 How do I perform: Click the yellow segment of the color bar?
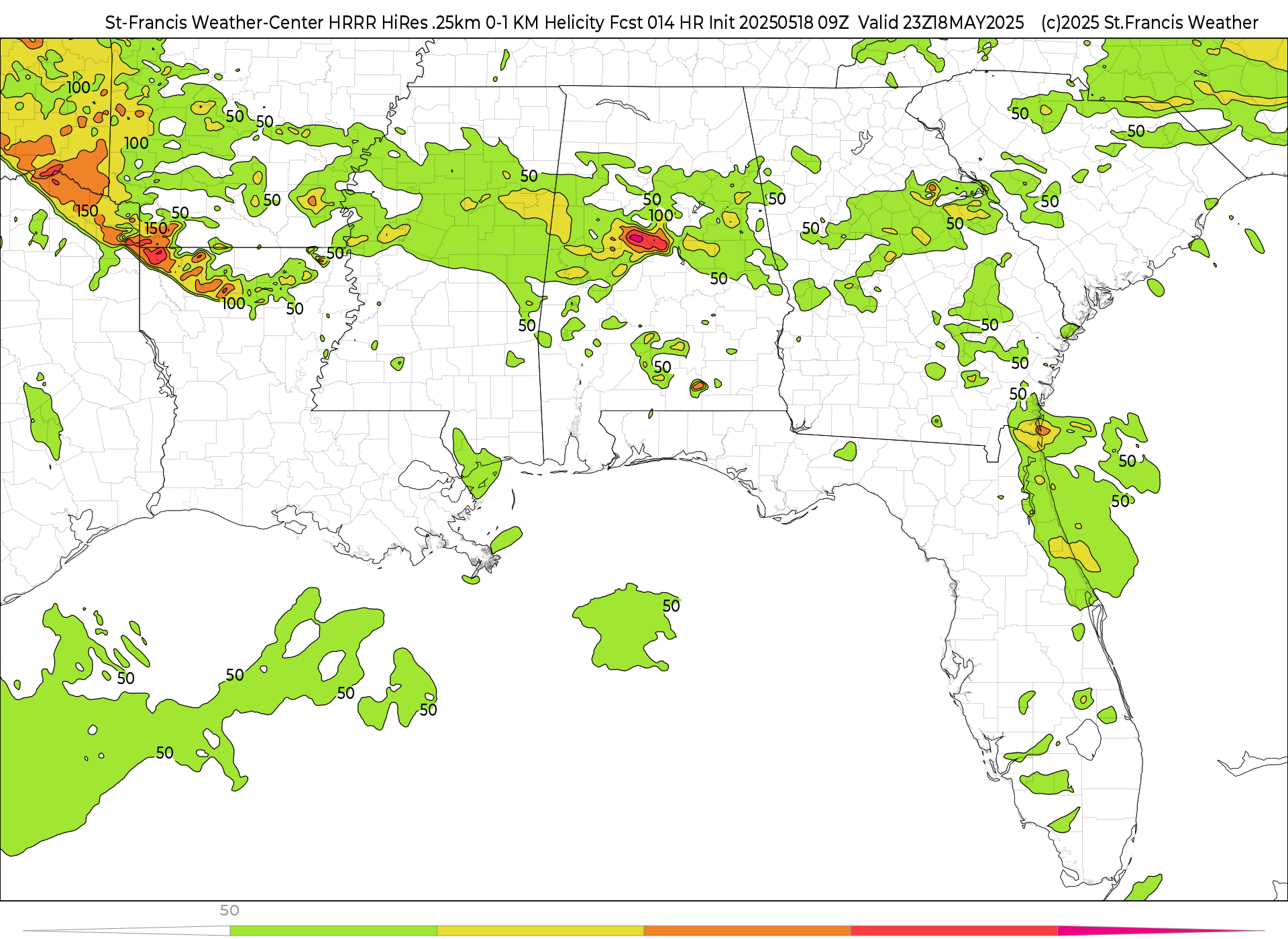[x=540, y=931]
